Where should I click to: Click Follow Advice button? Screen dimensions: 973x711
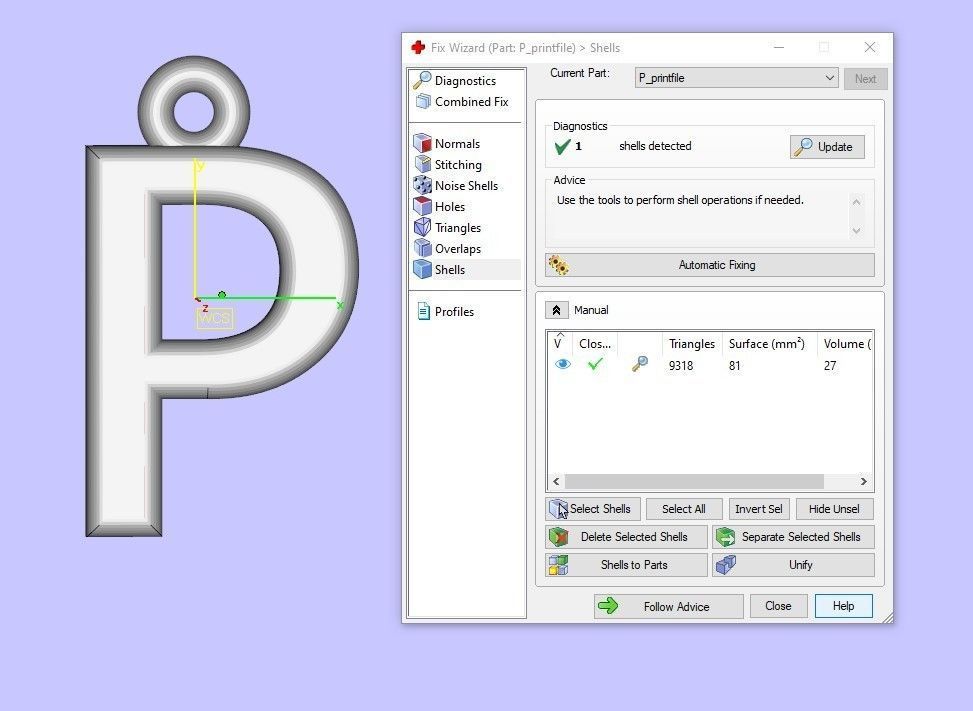668,606
